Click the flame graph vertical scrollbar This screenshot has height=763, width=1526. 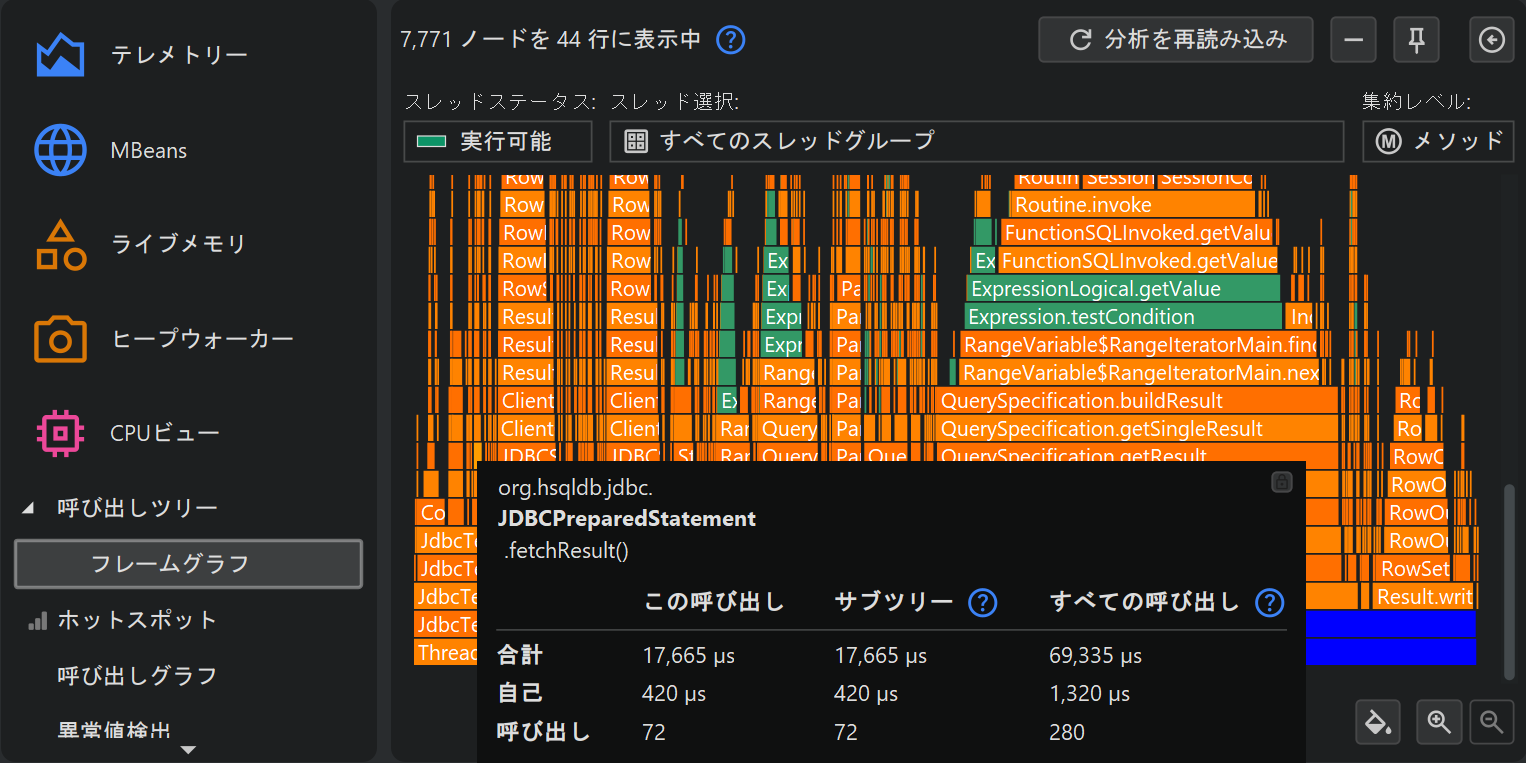(x=1509, y=580)
